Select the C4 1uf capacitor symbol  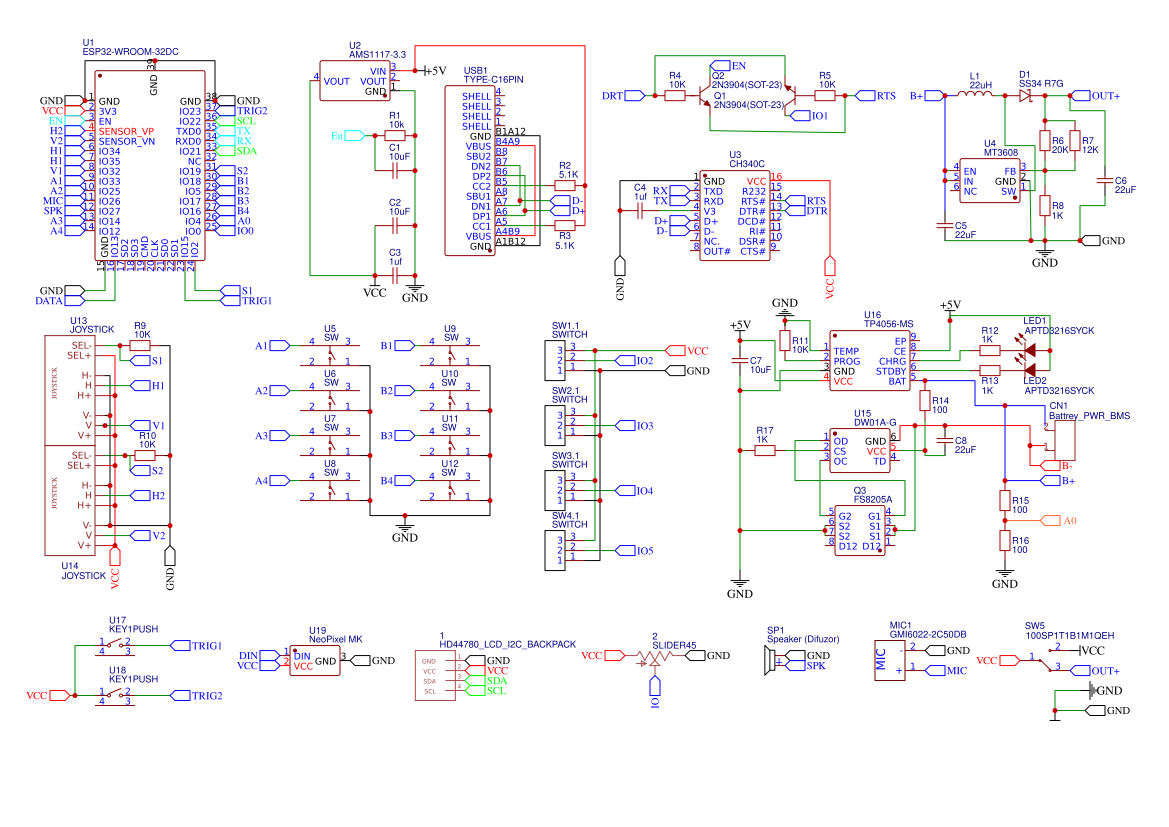[640, 211]
